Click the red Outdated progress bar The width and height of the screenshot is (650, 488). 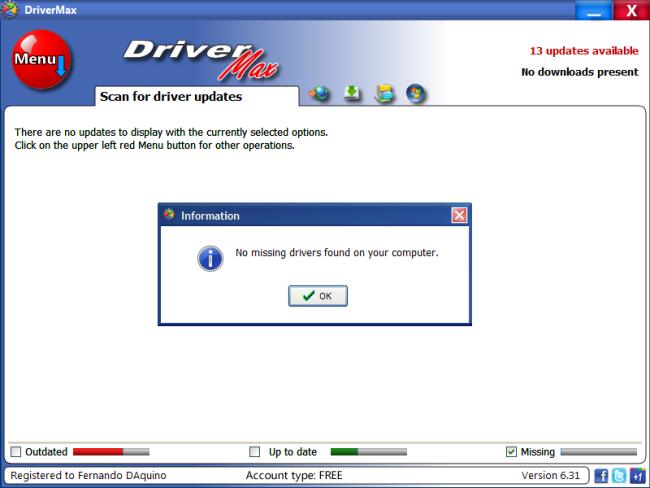pyautogui.click(x=111, y=452)
